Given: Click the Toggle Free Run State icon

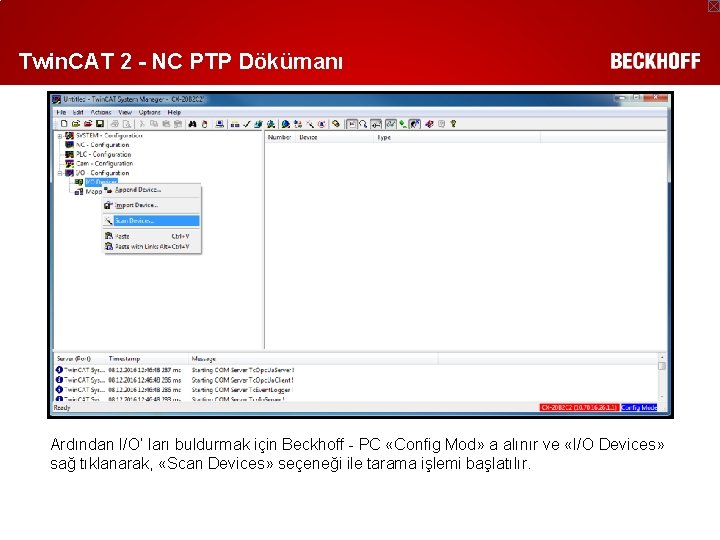Looking at the screenshot, I should point(322,124).
